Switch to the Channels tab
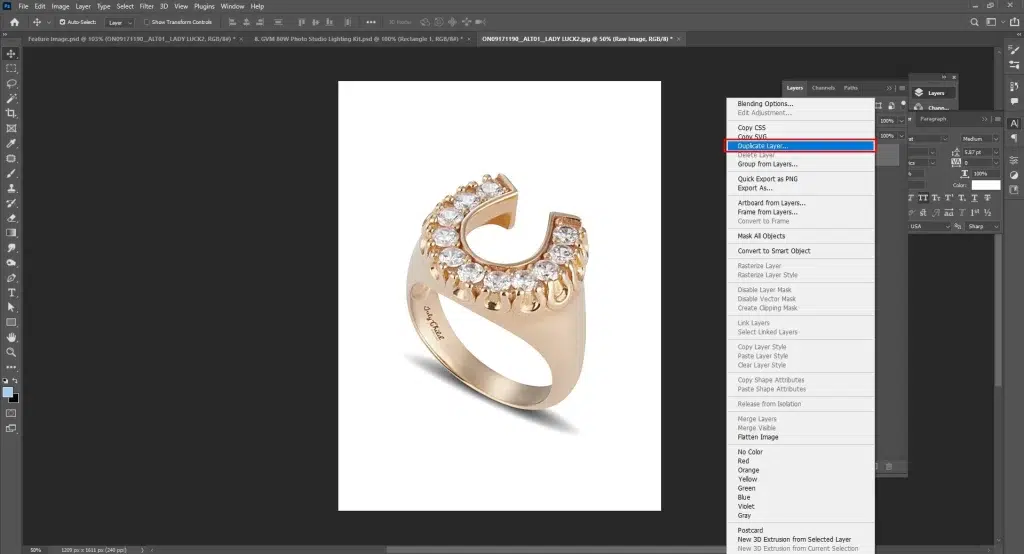The height and width of the screenshot is (554, 1024). pyautogui.click(x=823, y=88)
